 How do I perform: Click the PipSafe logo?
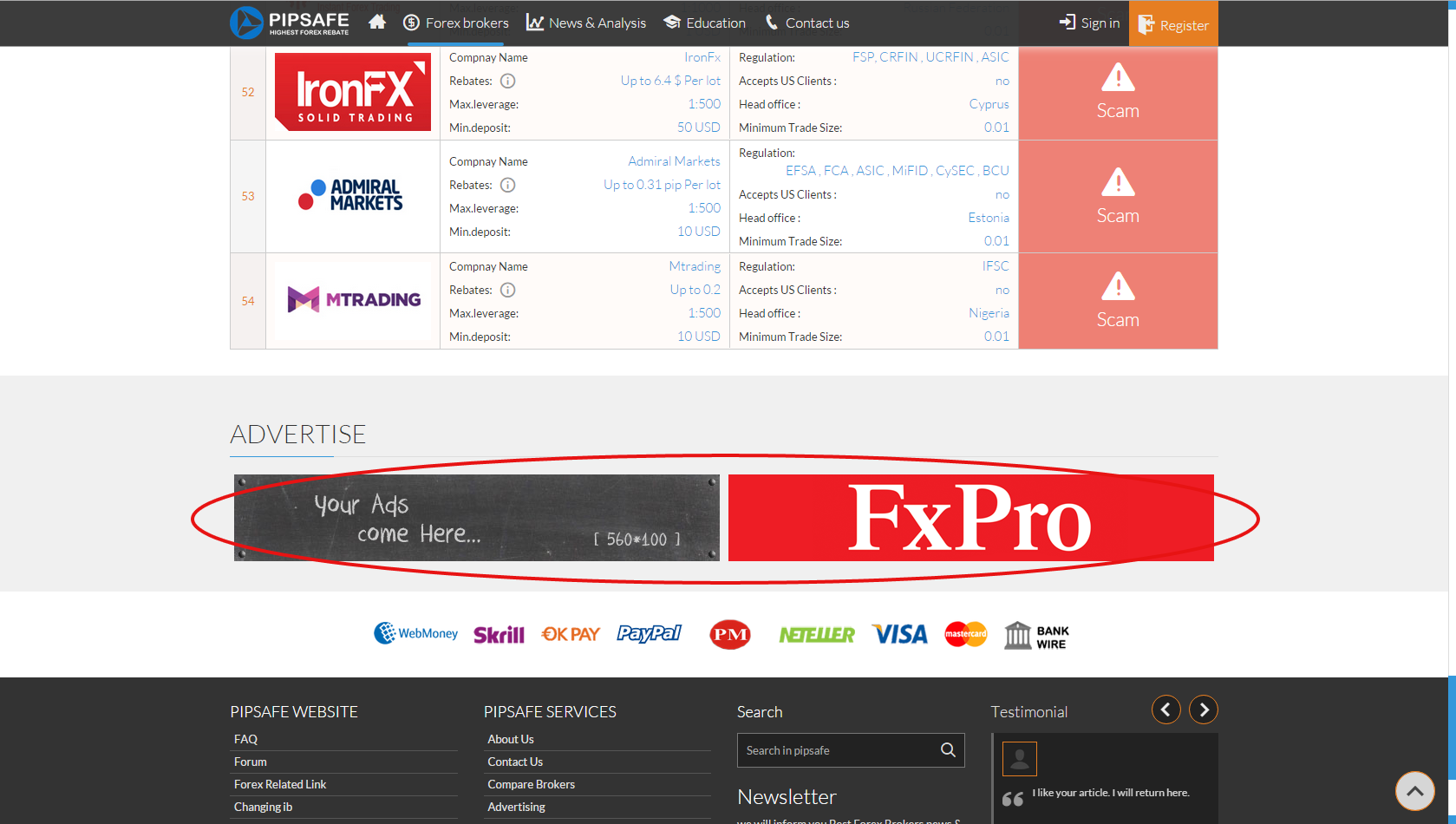(290, 23)
